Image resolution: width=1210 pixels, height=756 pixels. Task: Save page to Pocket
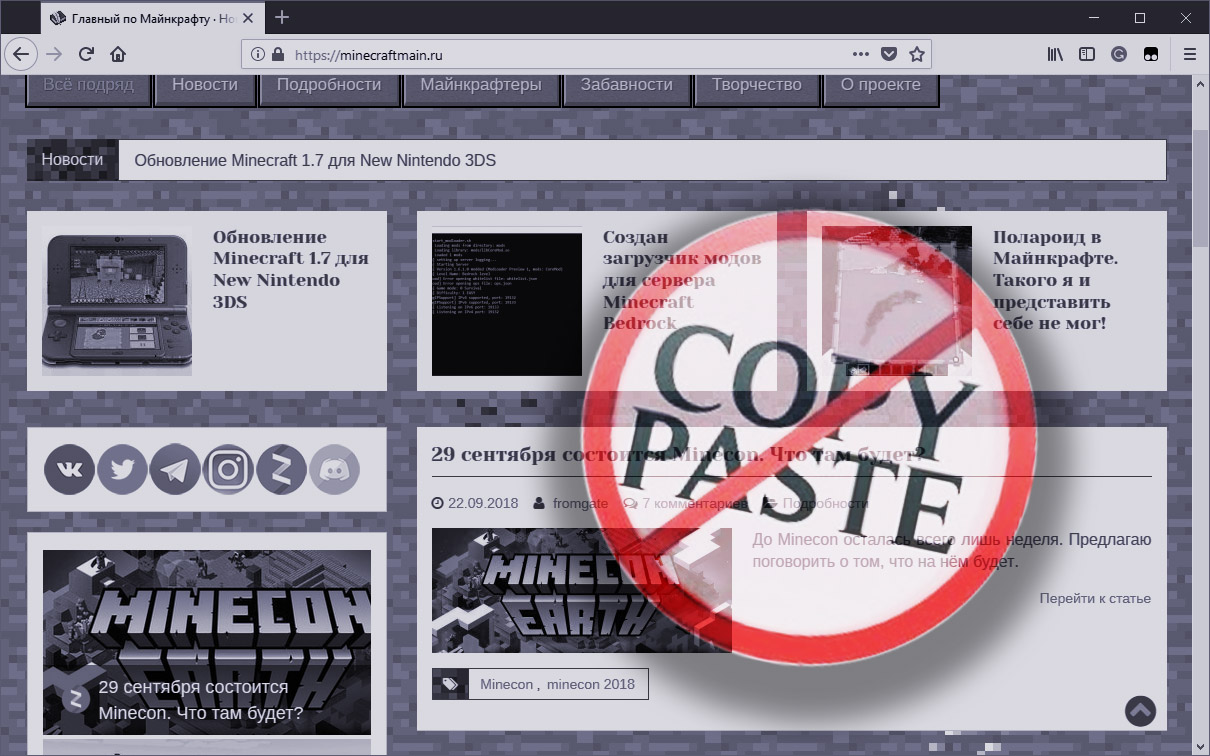tap(888, 54)
